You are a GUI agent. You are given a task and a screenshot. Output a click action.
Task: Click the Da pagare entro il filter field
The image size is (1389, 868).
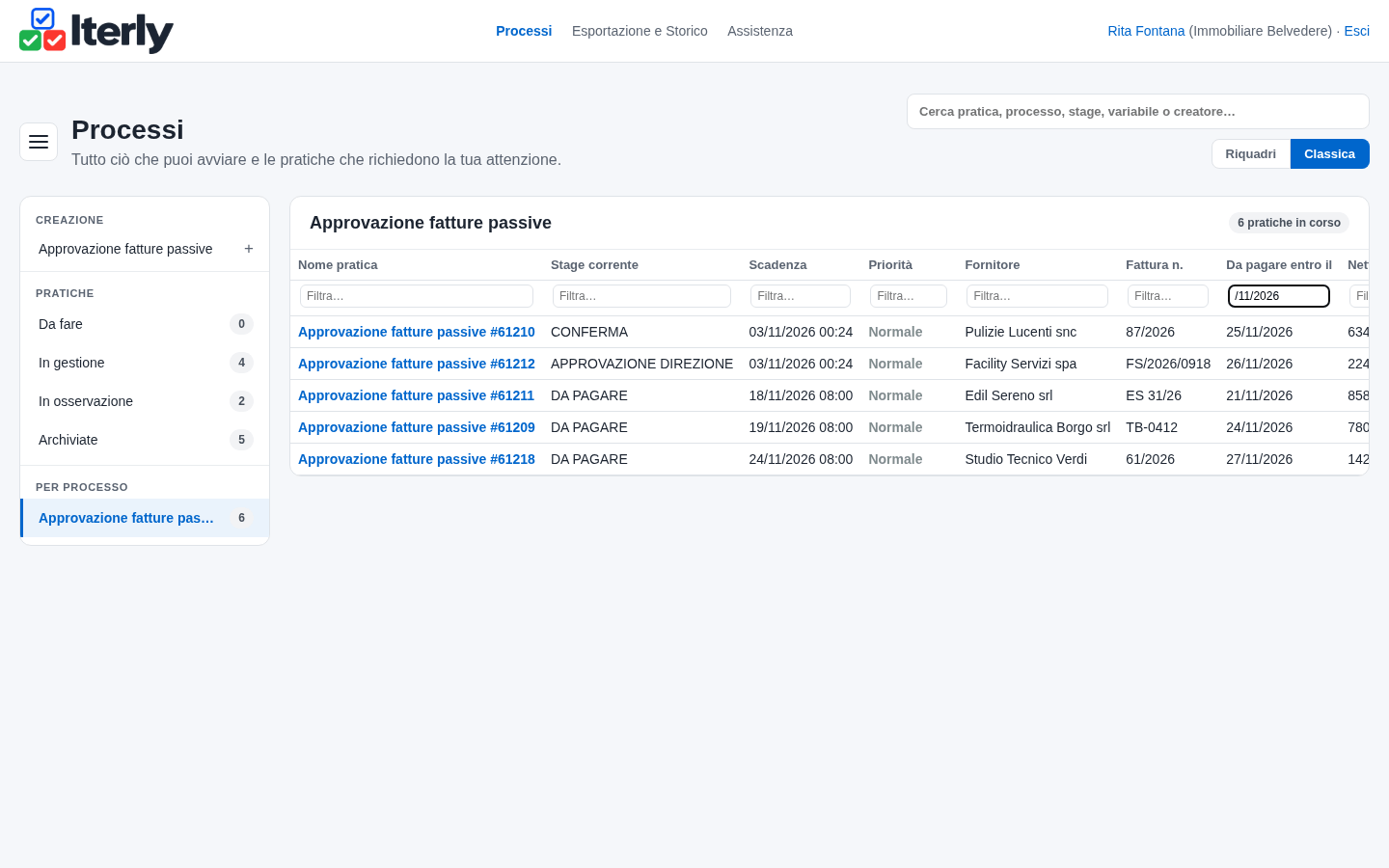point(1279,296)
